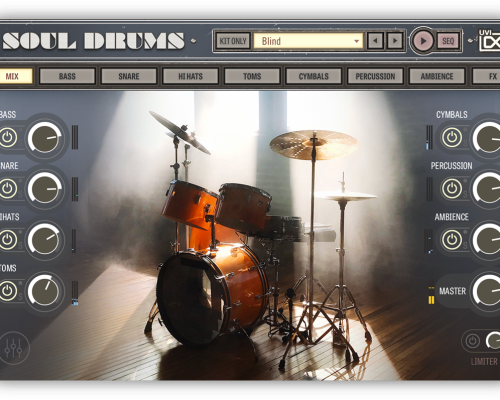The height and width of the screenshot is (400, 500).
Task: Solo the Percussion channel S button
Action: click(x=466, y=194)
